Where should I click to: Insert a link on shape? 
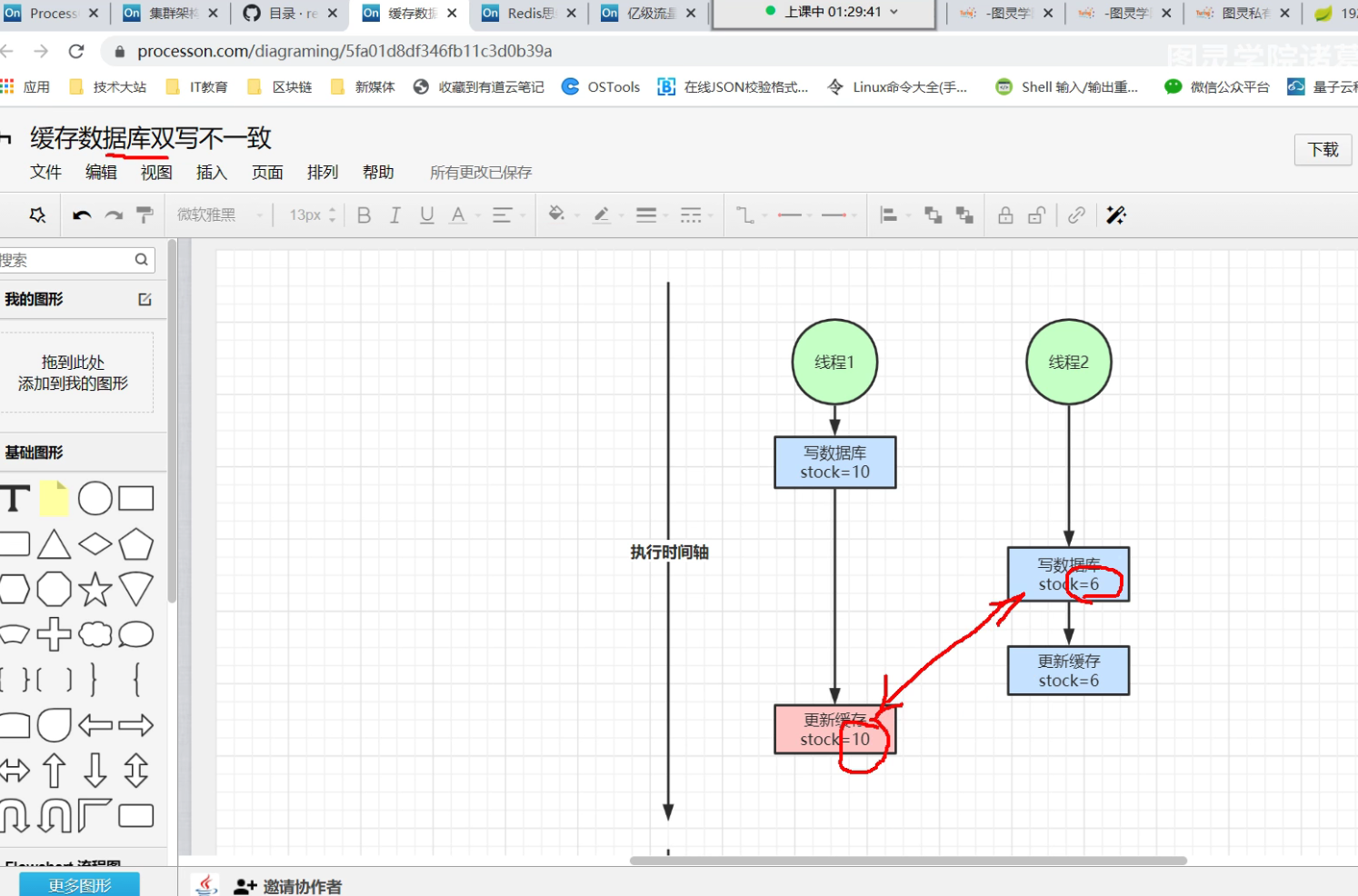(1076, 215)
